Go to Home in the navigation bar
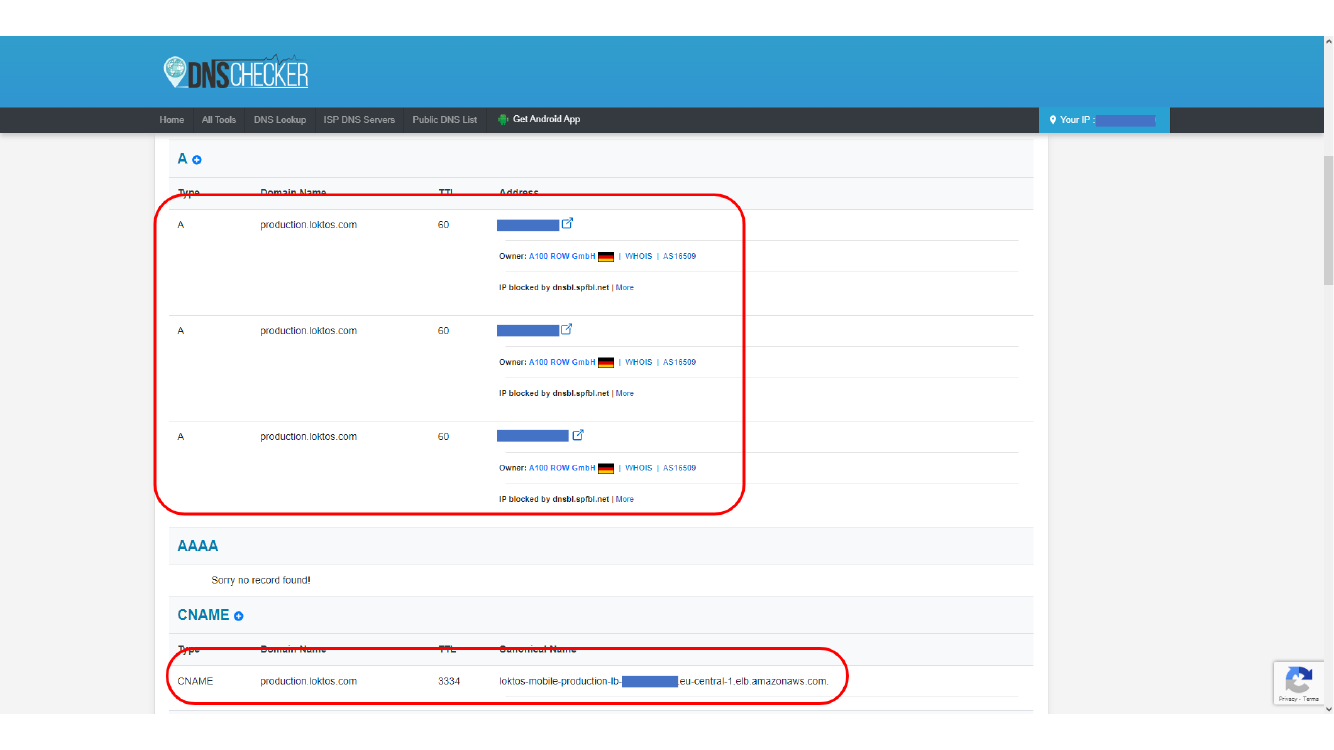 click(x=172, y=120)
